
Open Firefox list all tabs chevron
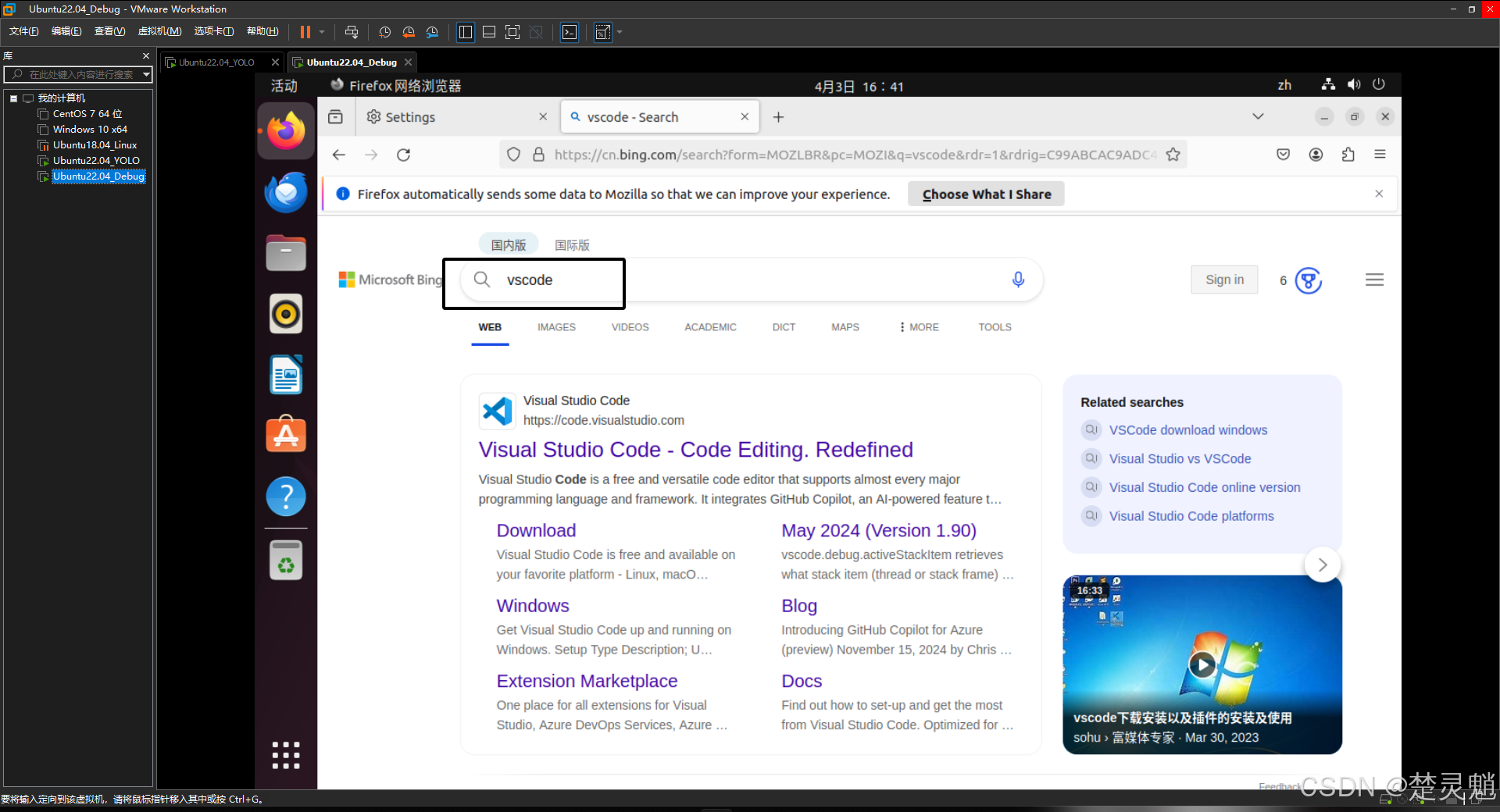click(1258, 116)
